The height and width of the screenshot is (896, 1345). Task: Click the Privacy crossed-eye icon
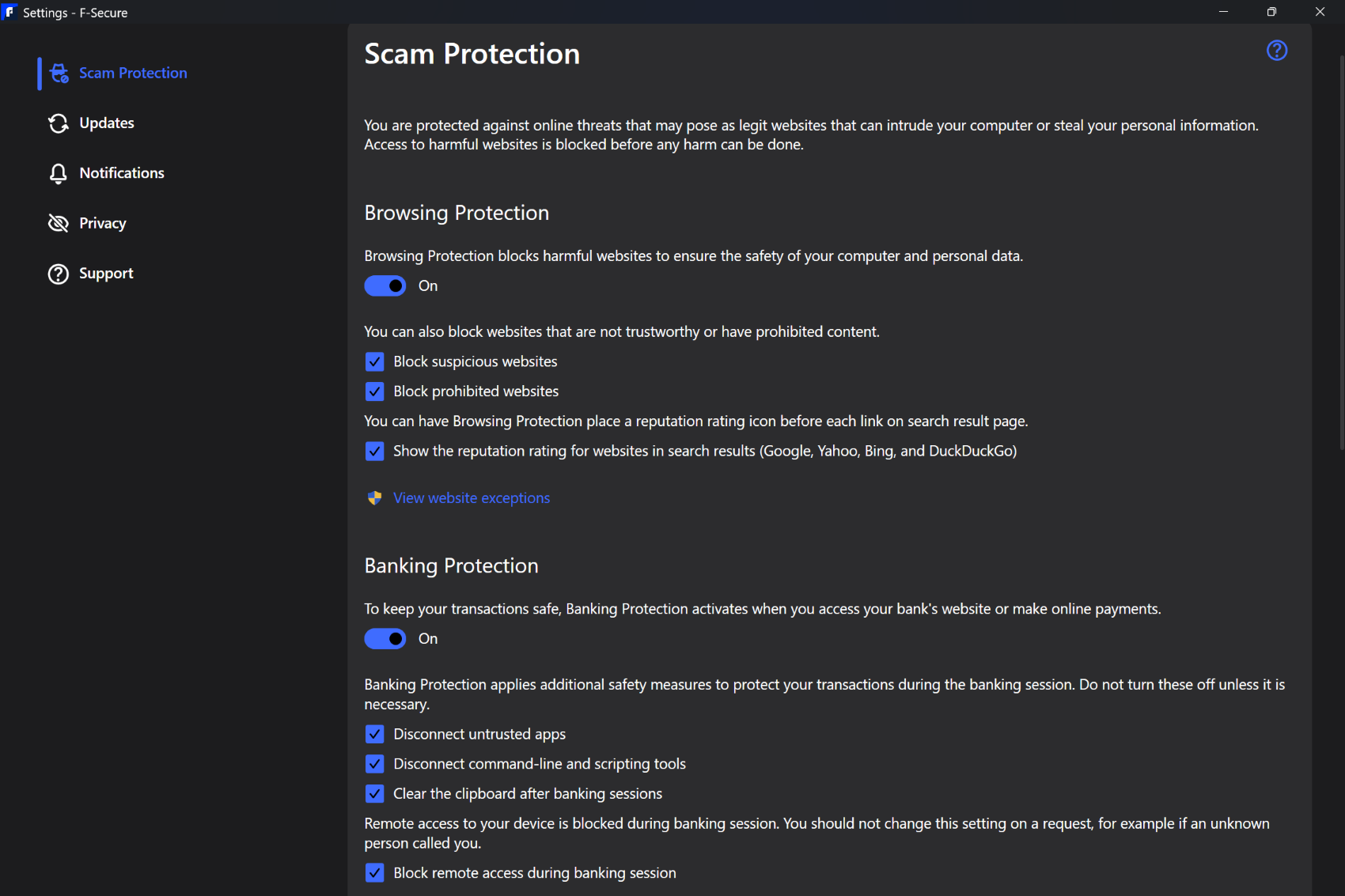(x=59, y=223)
